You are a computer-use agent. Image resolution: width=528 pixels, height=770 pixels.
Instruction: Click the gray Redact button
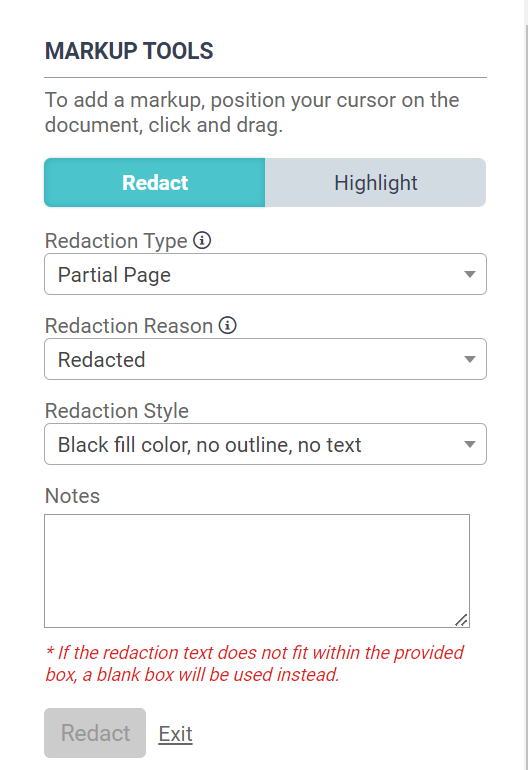pyautogui.click(x=95, y=733)
